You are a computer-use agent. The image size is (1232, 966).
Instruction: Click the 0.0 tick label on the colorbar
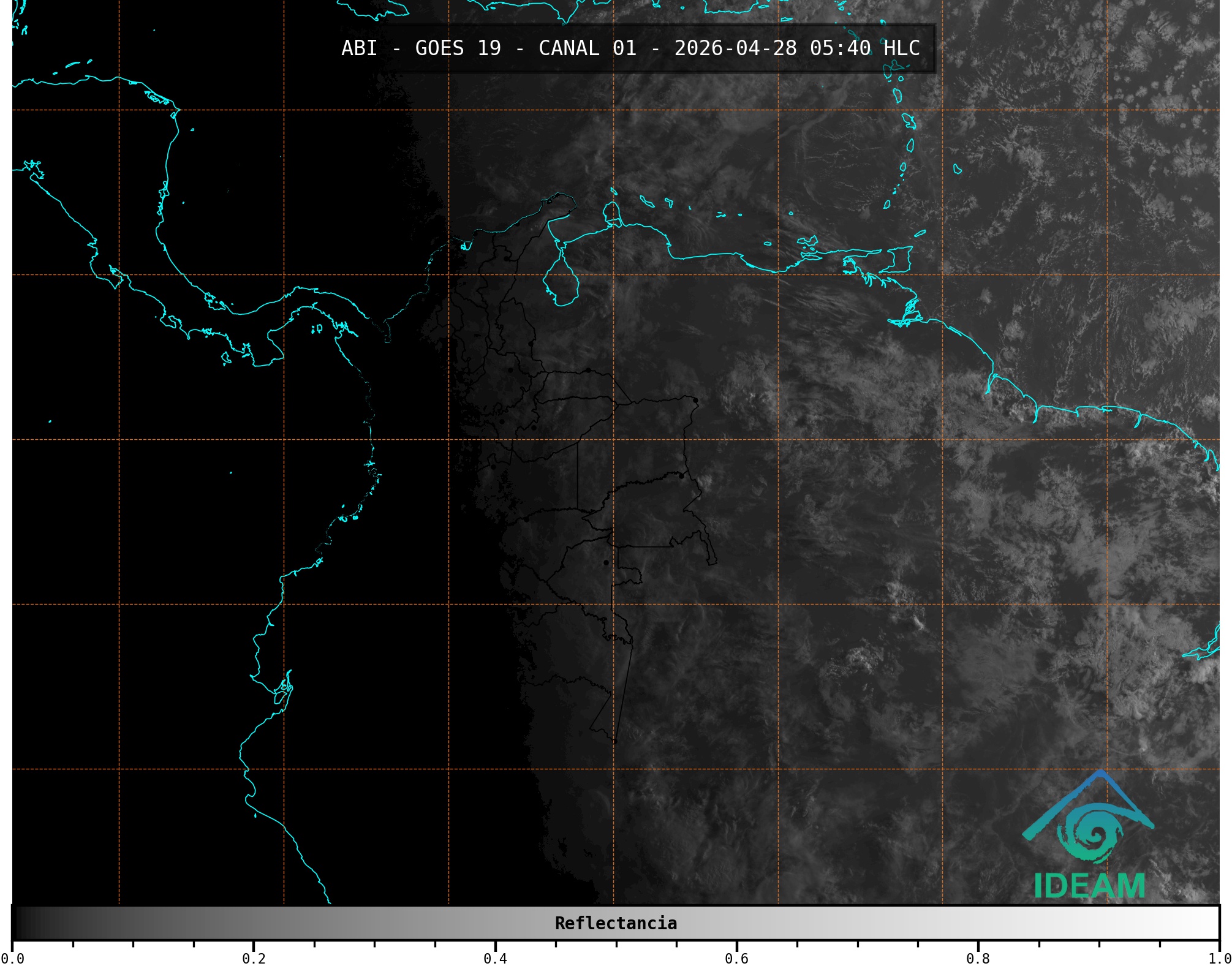point(12,958)
